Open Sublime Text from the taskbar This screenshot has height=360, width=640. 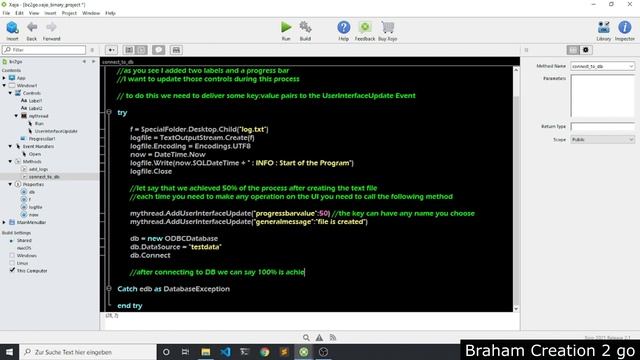[x=284, y=352]
